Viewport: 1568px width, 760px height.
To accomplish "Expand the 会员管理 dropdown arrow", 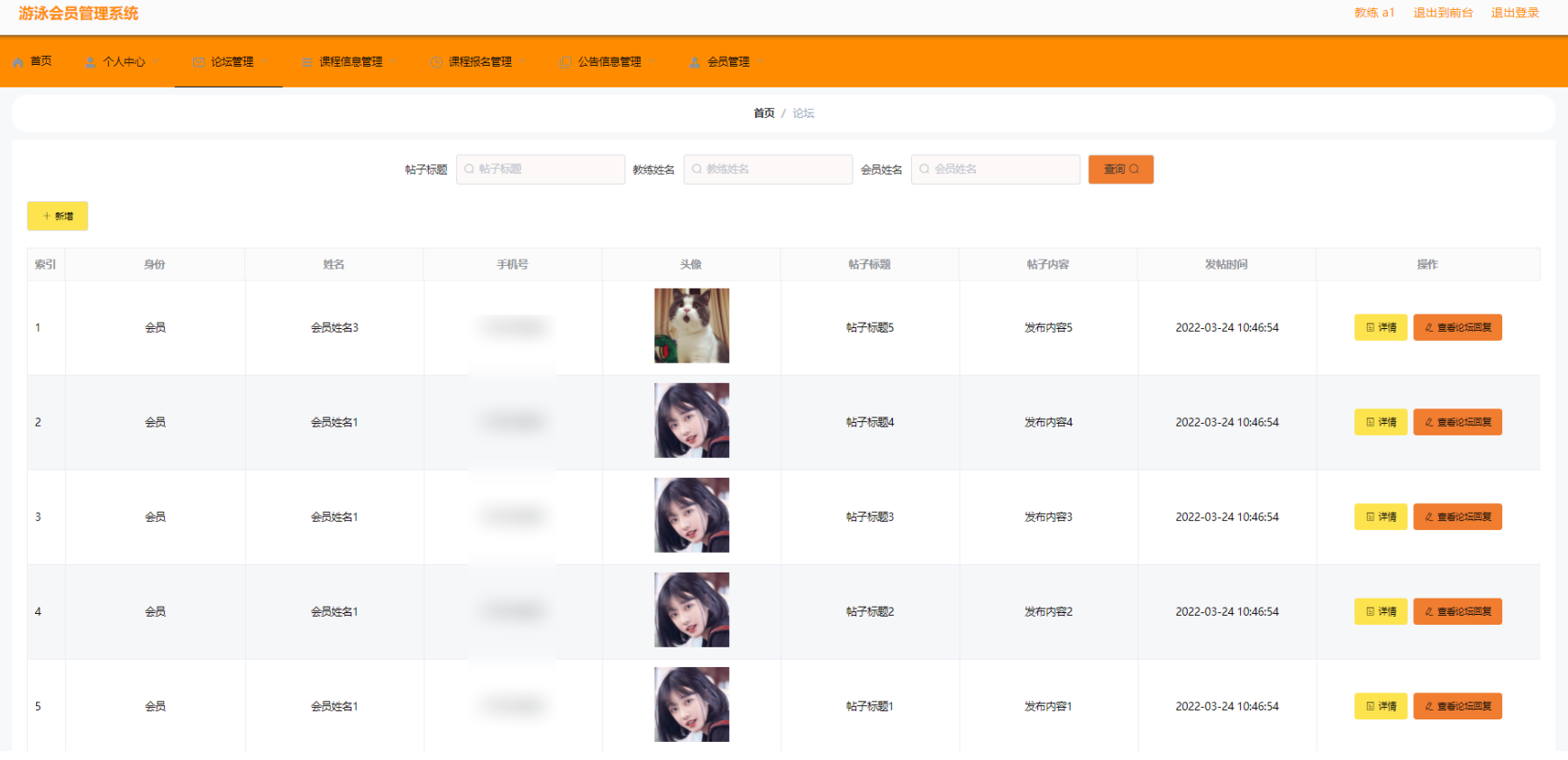I will click(761, 62).
